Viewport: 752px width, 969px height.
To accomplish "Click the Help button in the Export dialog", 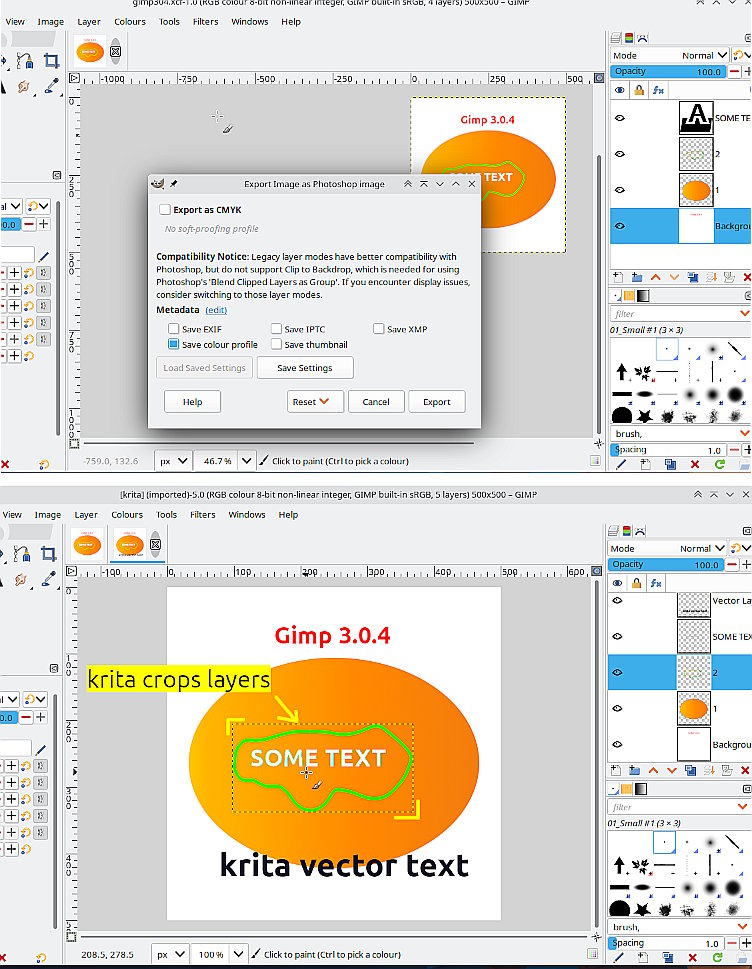I will point(192,402).
